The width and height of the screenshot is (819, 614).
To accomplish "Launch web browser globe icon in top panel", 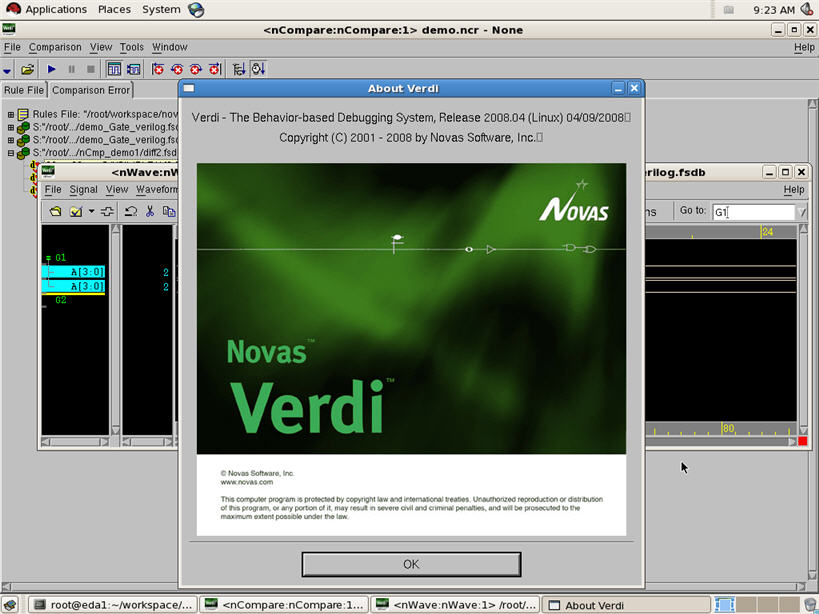I will coord(196,9).
